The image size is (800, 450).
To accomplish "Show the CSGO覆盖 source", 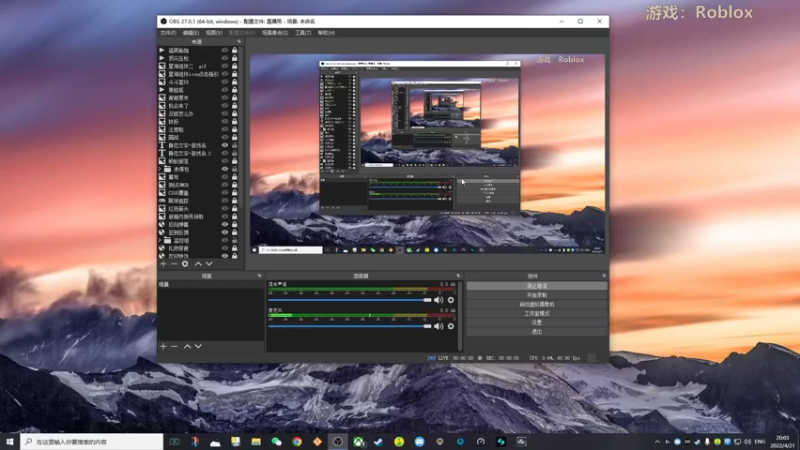I will click(225, 193).
